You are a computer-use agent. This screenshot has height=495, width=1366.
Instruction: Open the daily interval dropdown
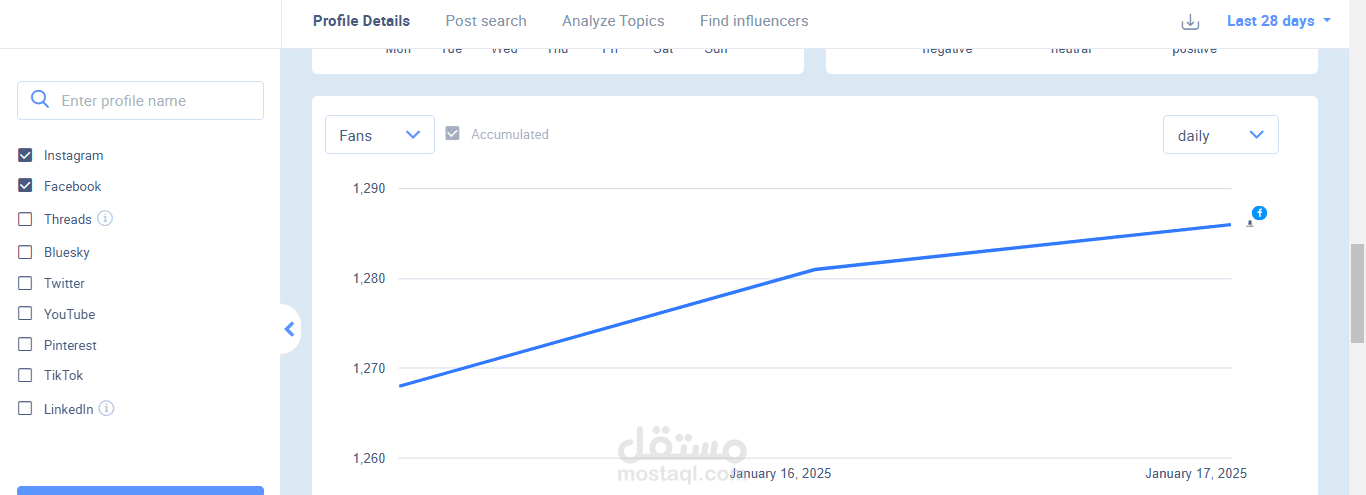click(x=1220, y=135)
